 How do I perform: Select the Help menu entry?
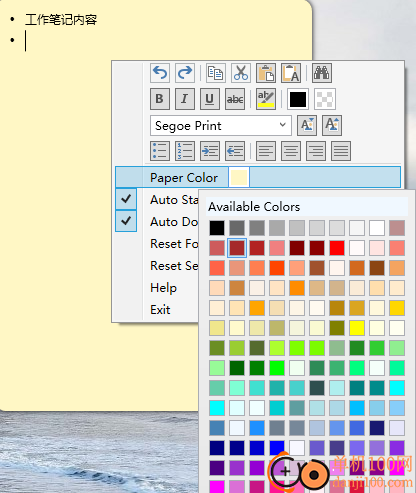click(163, 288)
